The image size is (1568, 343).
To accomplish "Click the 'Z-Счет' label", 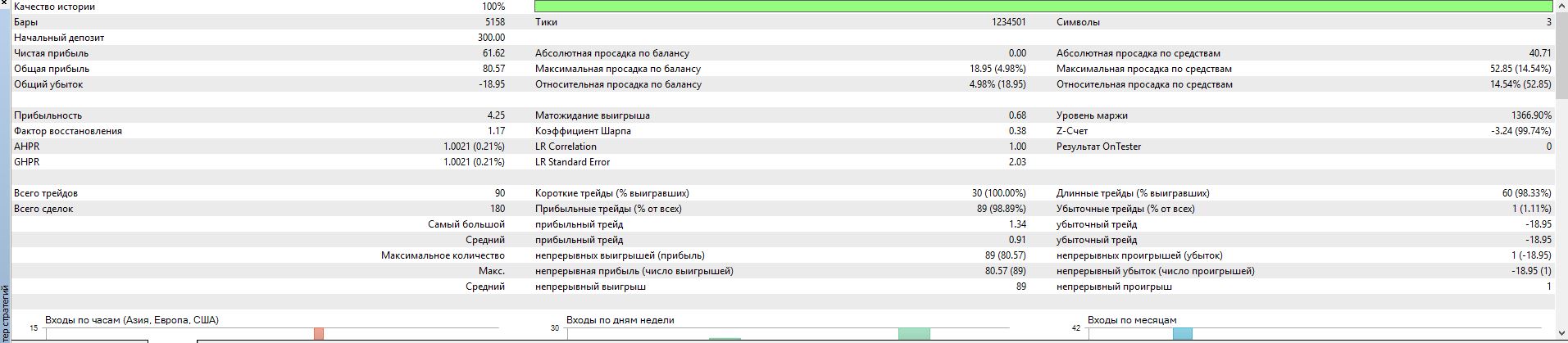I will coord(1072,131).
